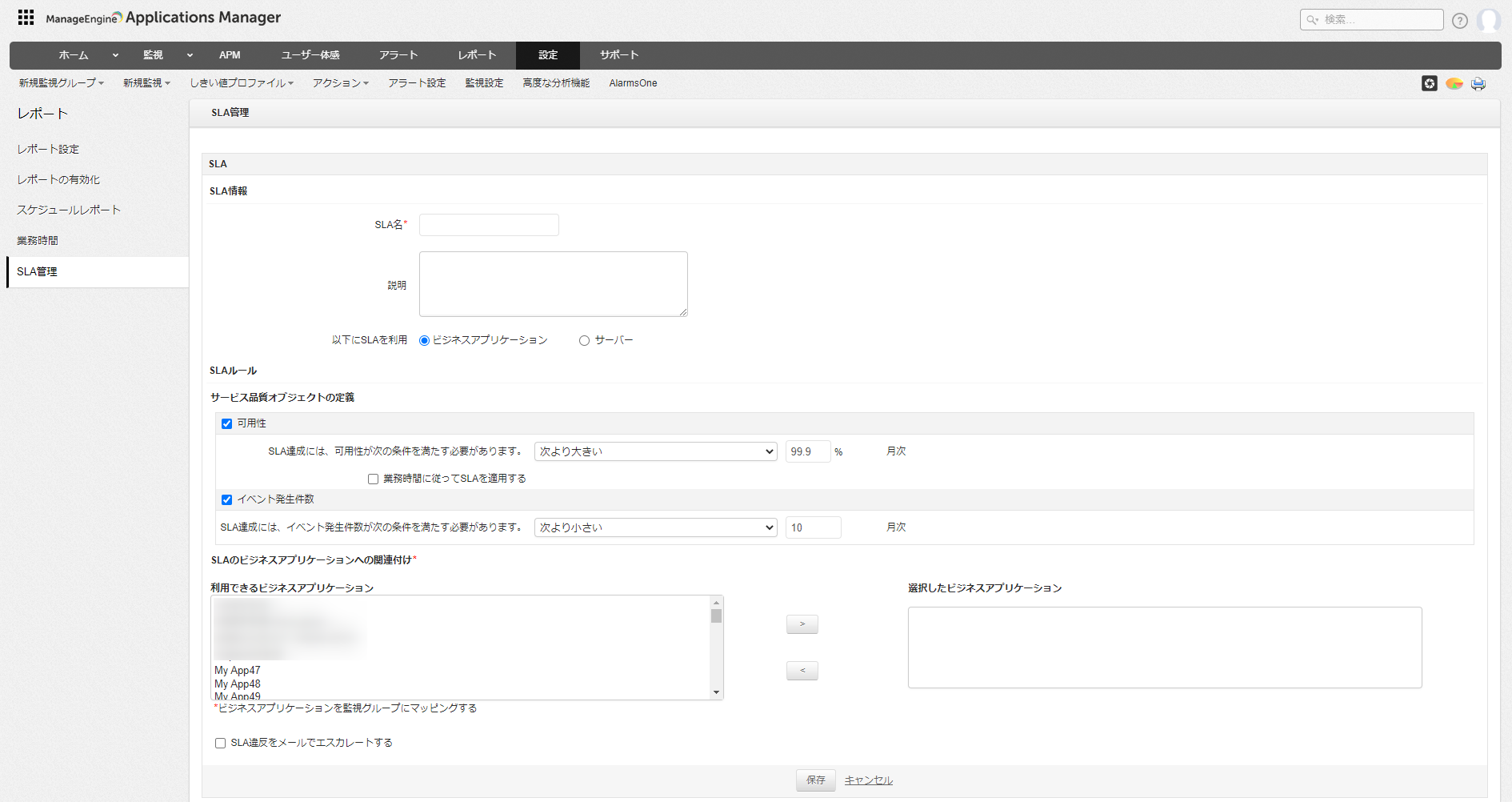
Task: Enable SLA違反をメールでエスカレートする checkbox
Action: point(220,743)
